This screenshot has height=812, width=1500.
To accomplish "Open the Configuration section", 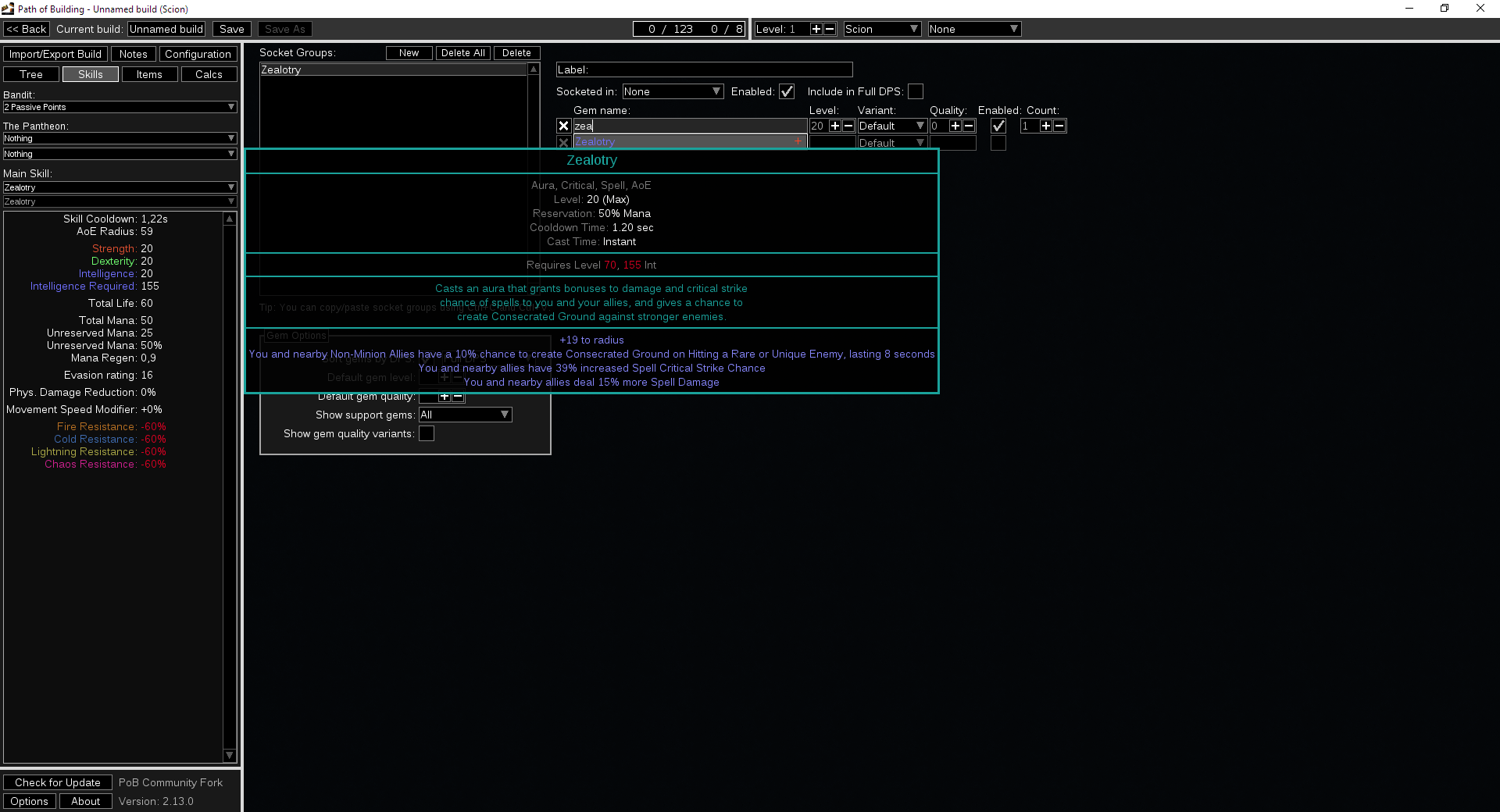I will tap(198, 54).
